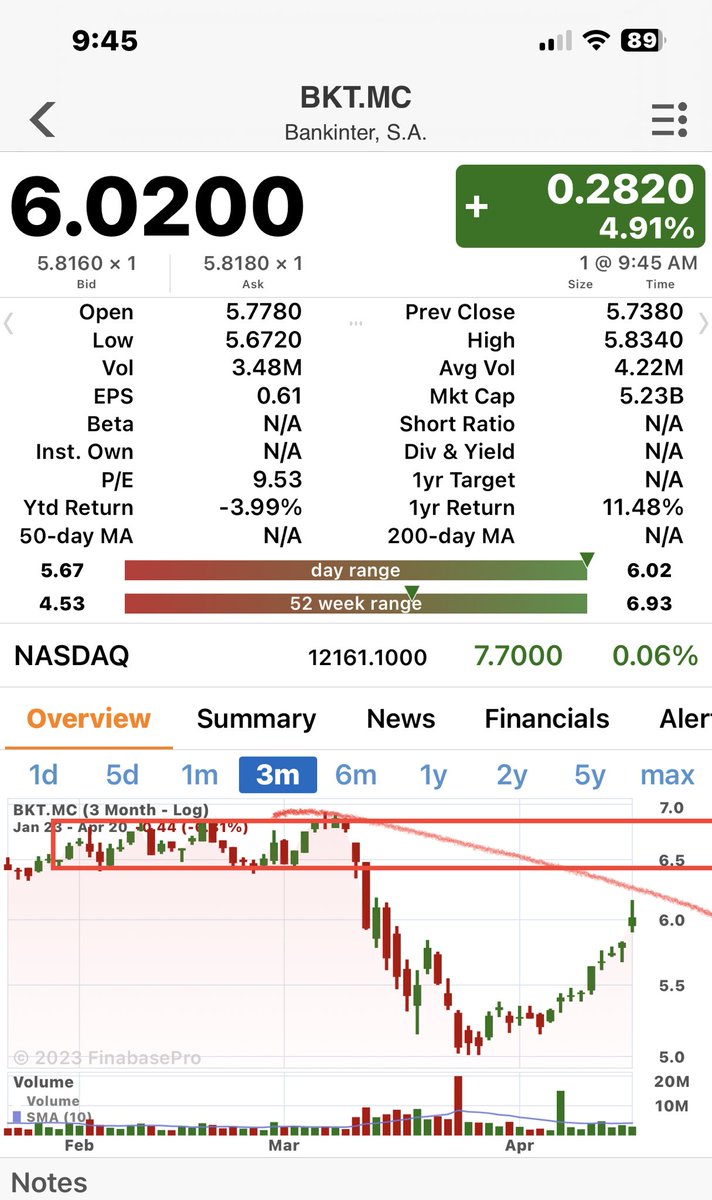Tap the green price change badge

(x=580, y=206)
